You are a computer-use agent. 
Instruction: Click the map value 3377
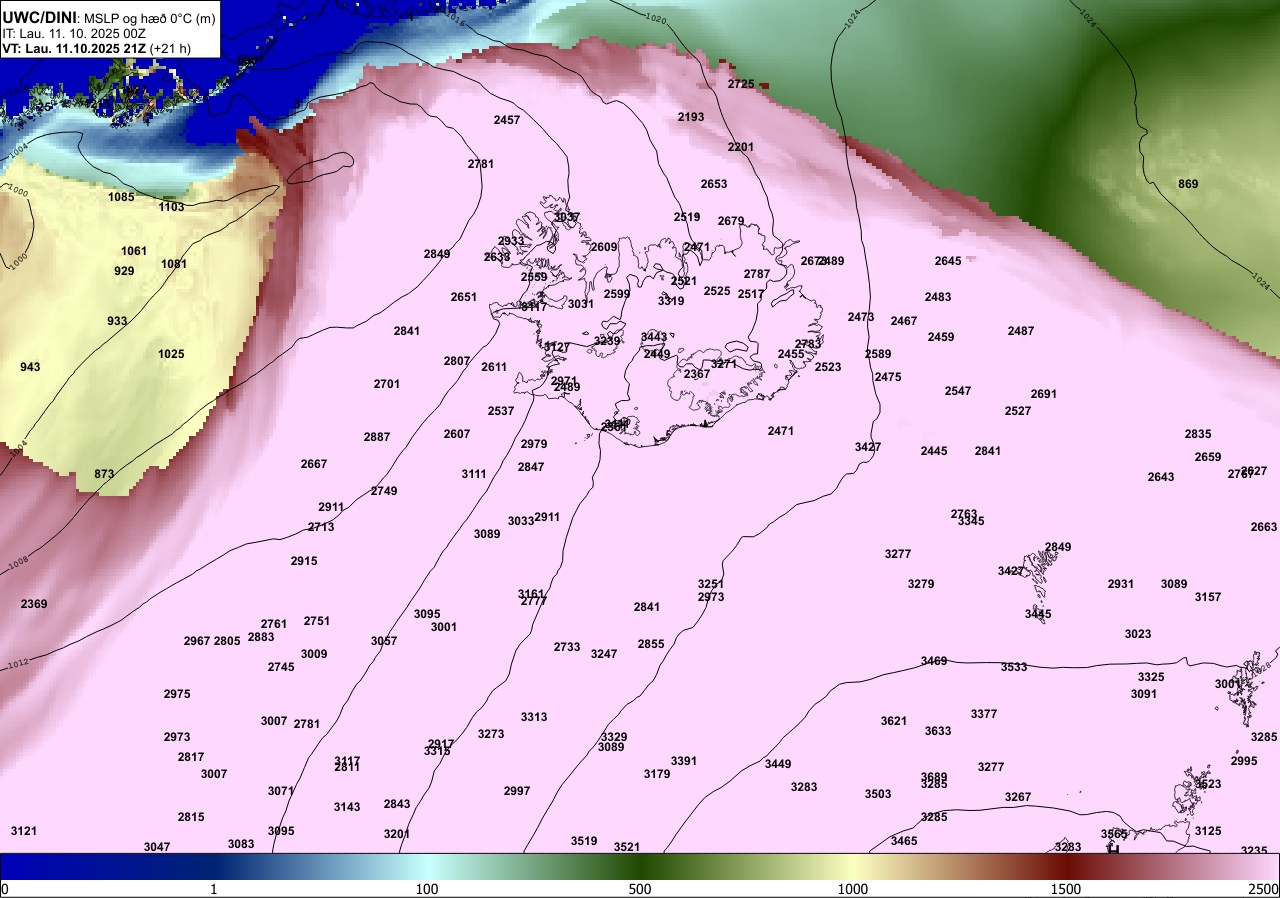[x=984, y=714]
